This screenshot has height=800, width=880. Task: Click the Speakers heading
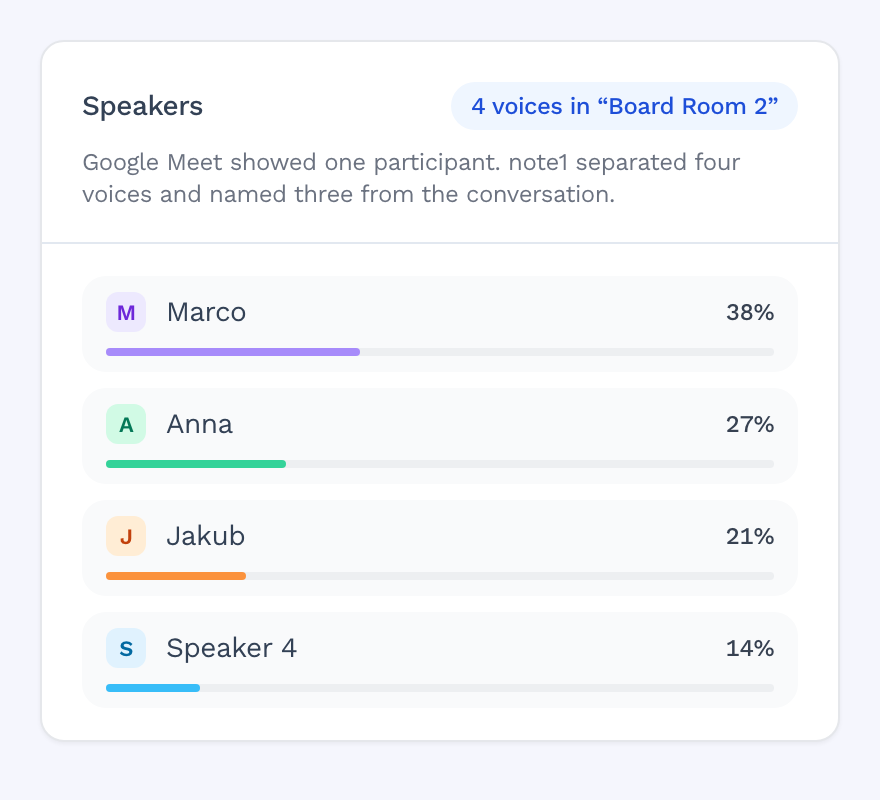[143, 106]
